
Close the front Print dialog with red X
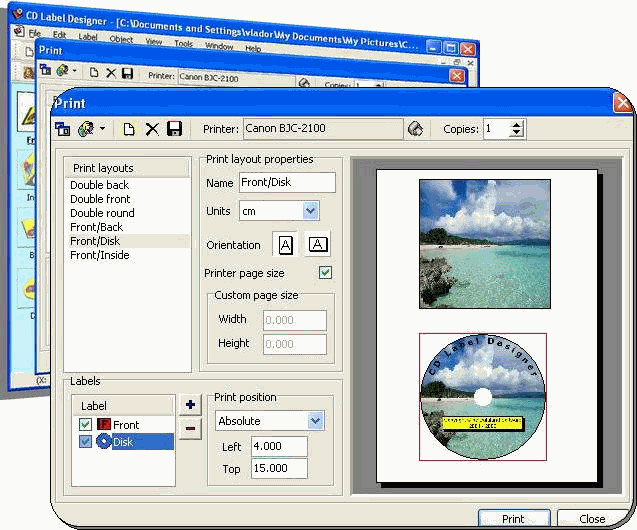pos(622,103)
